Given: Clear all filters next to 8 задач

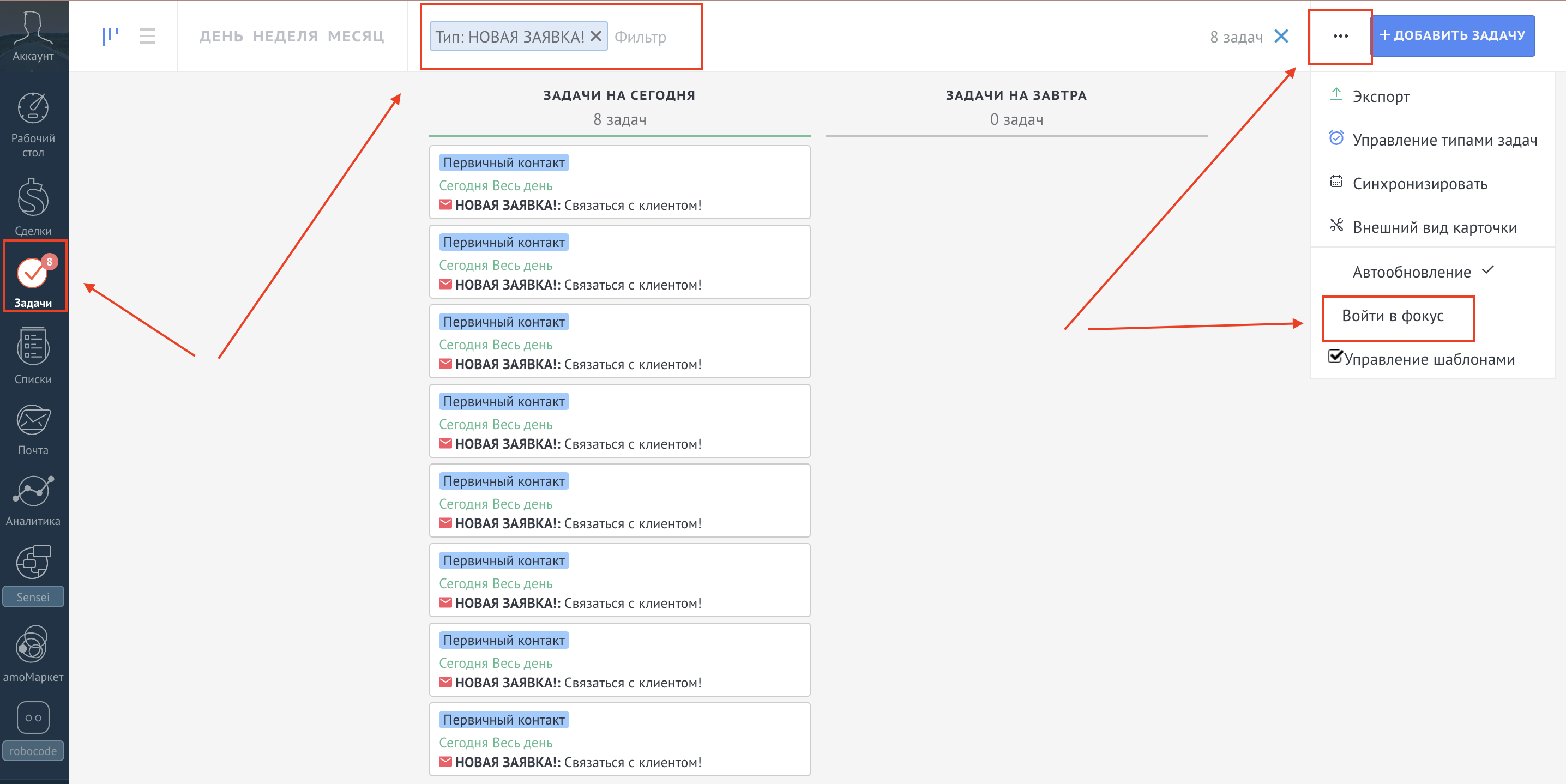Looking at the screenshot, I should click(1281, 37).
